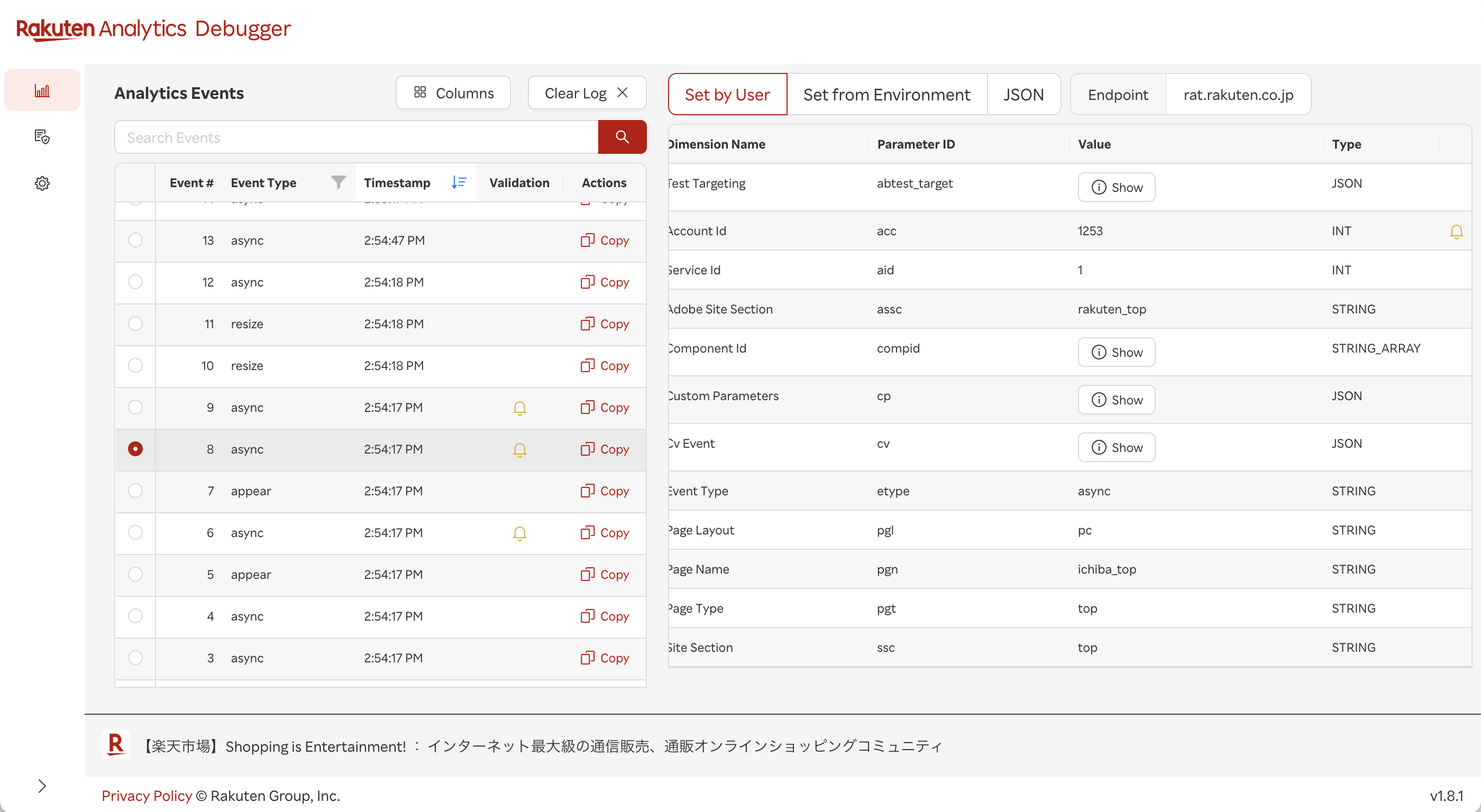The image size is (1481, 812).
Task: Switch to Set from Environment tab
Action: [x=886, y=94]
